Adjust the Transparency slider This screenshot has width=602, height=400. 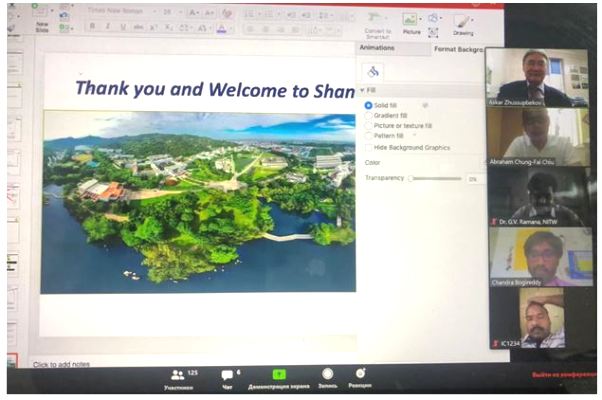coord(436,179)
